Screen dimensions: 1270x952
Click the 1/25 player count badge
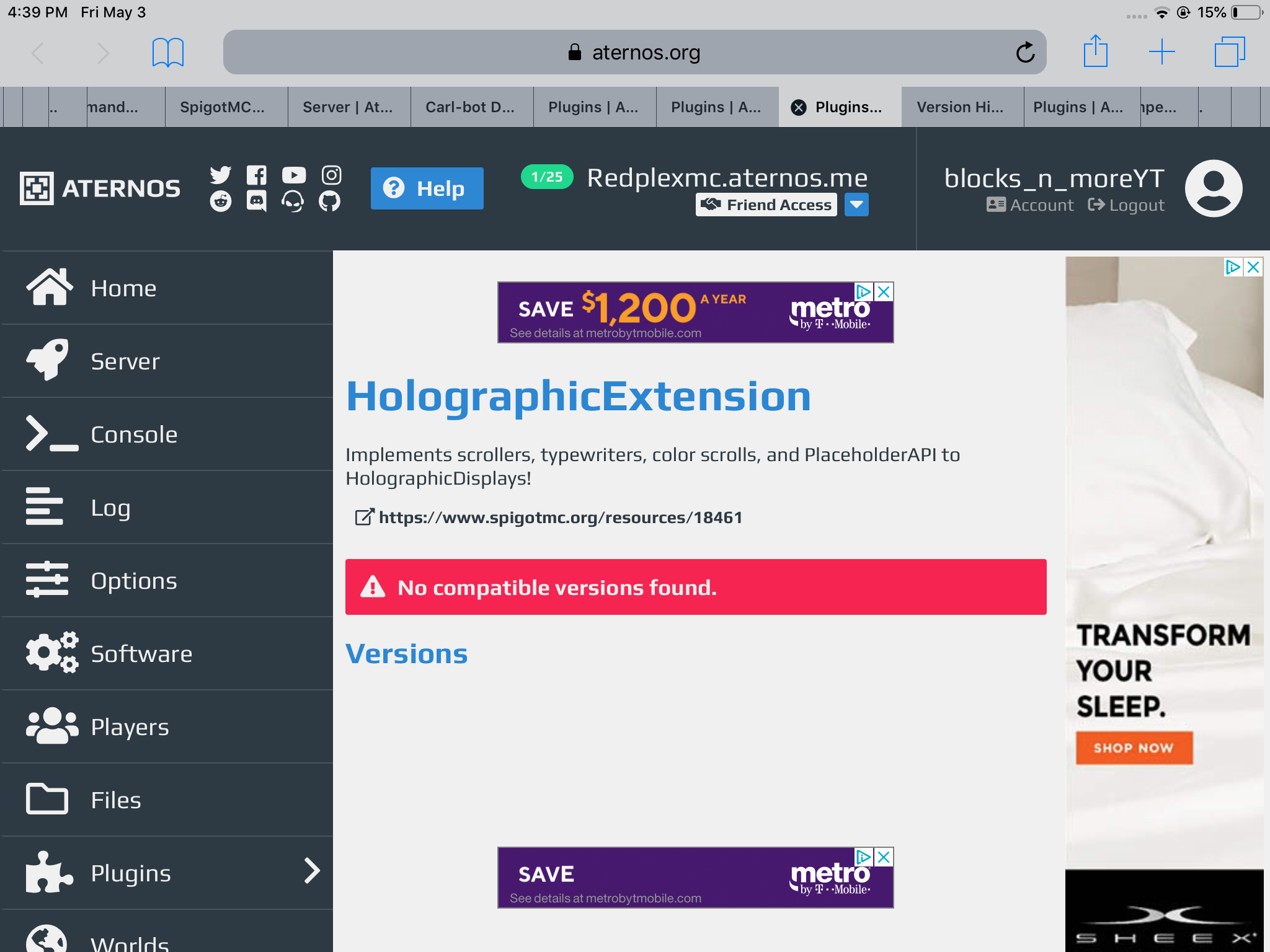click(x=547, y=177)
